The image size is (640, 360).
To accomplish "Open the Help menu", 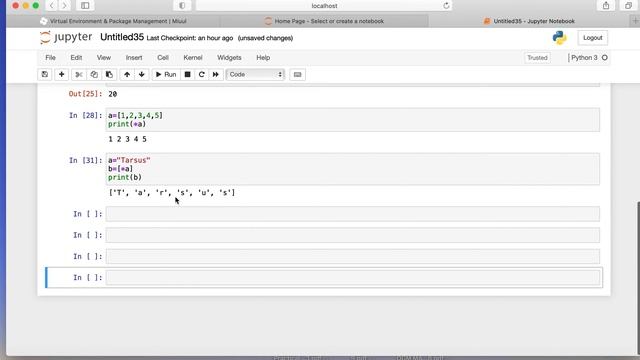I will [x=263, y=58].
